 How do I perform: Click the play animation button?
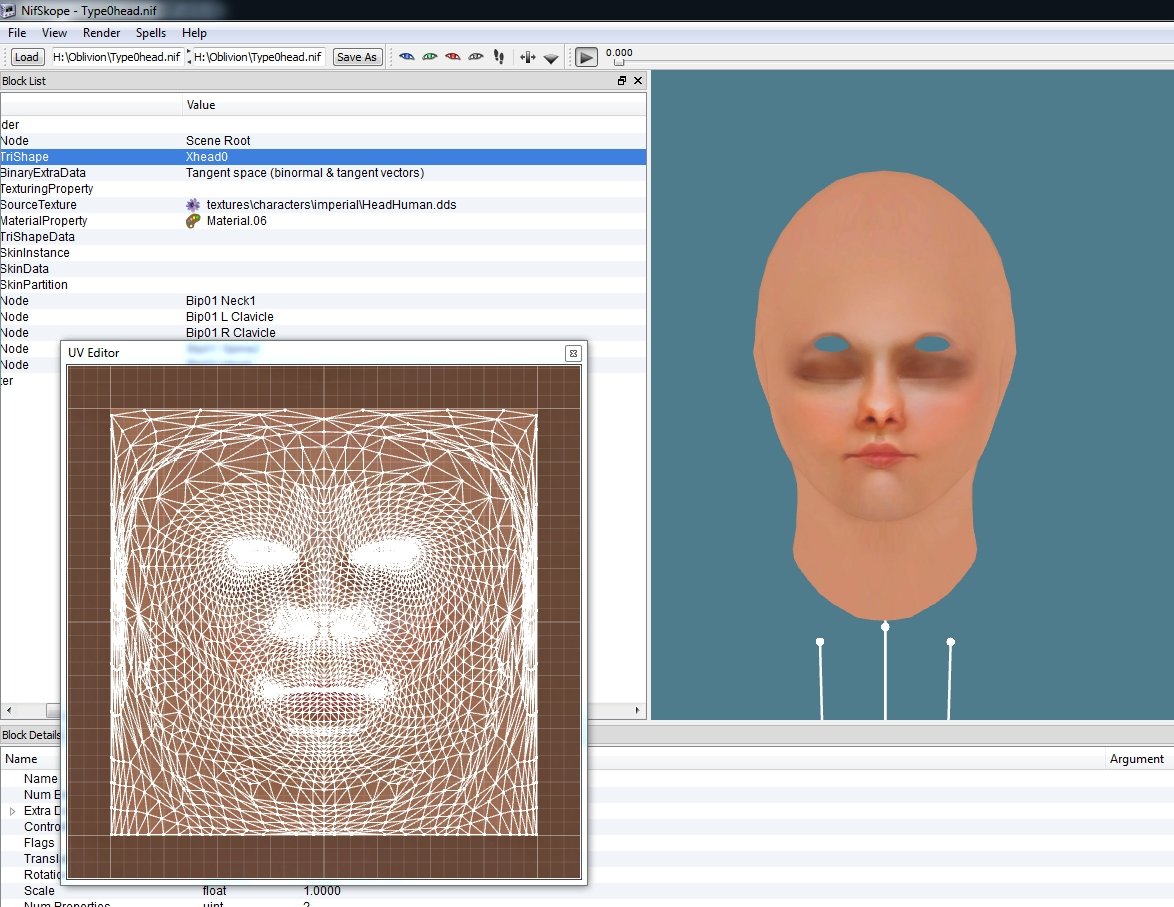tap(586, 57)
